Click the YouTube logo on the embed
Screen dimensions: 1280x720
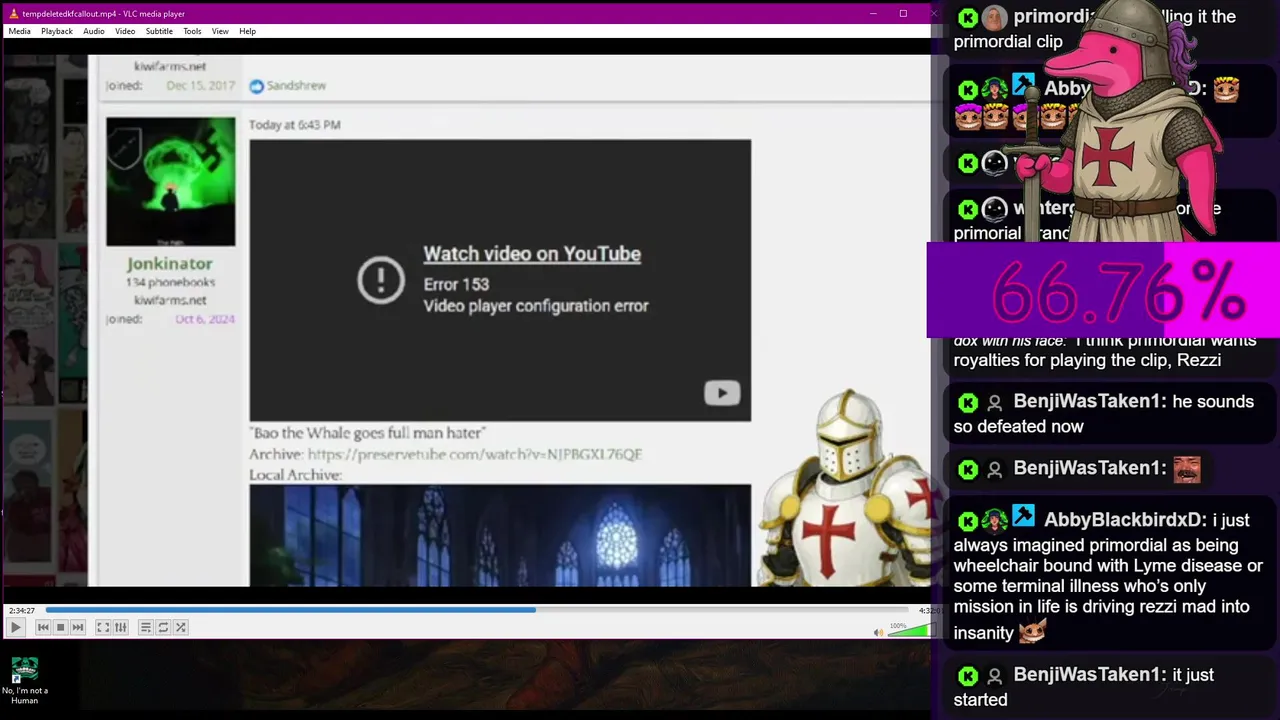pos(722,393)
